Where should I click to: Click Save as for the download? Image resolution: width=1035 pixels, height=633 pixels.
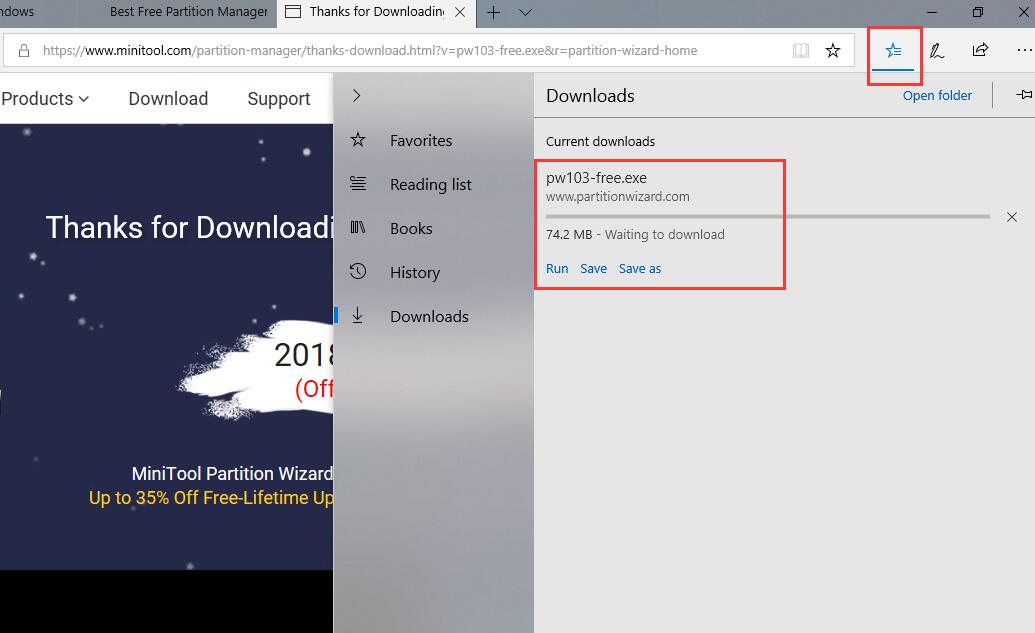[640, 269]
